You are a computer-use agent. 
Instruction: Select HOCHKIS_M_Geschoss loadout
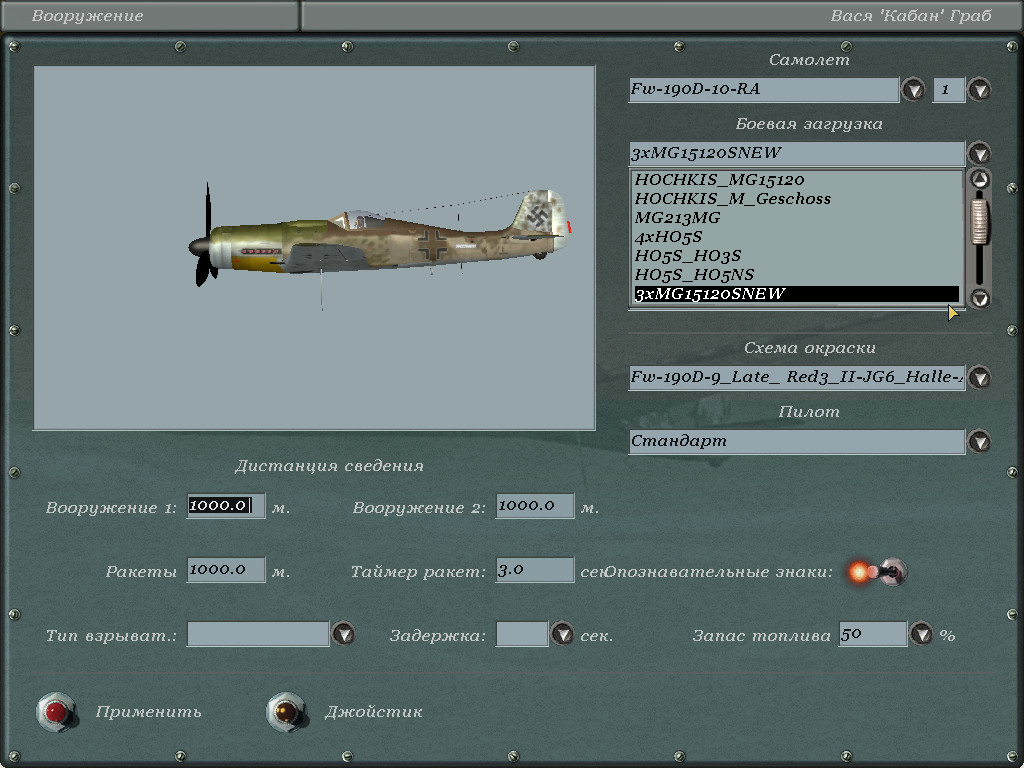pos(797,199)
